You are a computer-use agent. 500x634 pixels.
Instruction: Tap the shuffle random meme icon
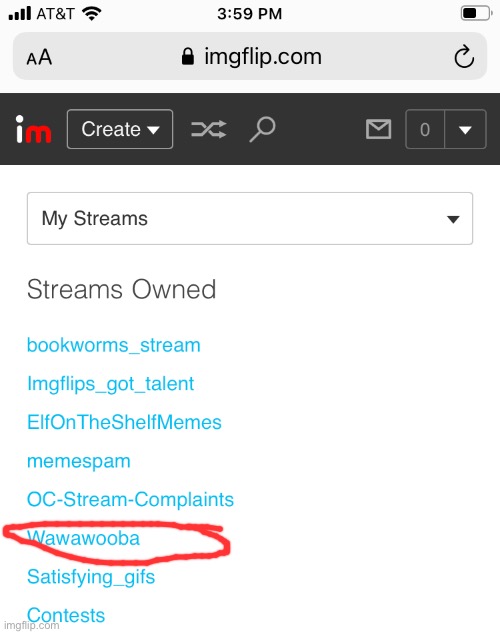pos(208,129)
